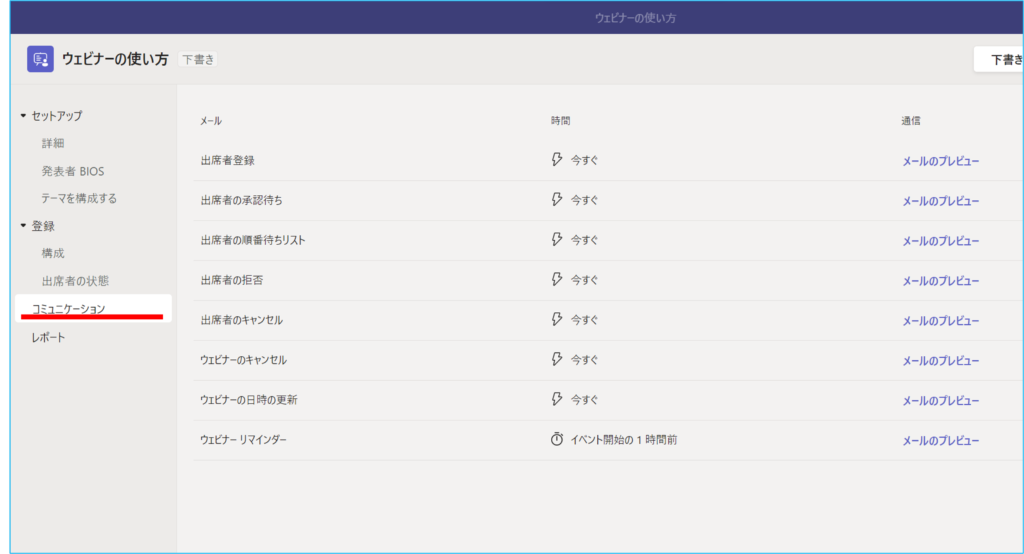
Task: Collapse the 登録 section
Action: click(x=24, y=226)
